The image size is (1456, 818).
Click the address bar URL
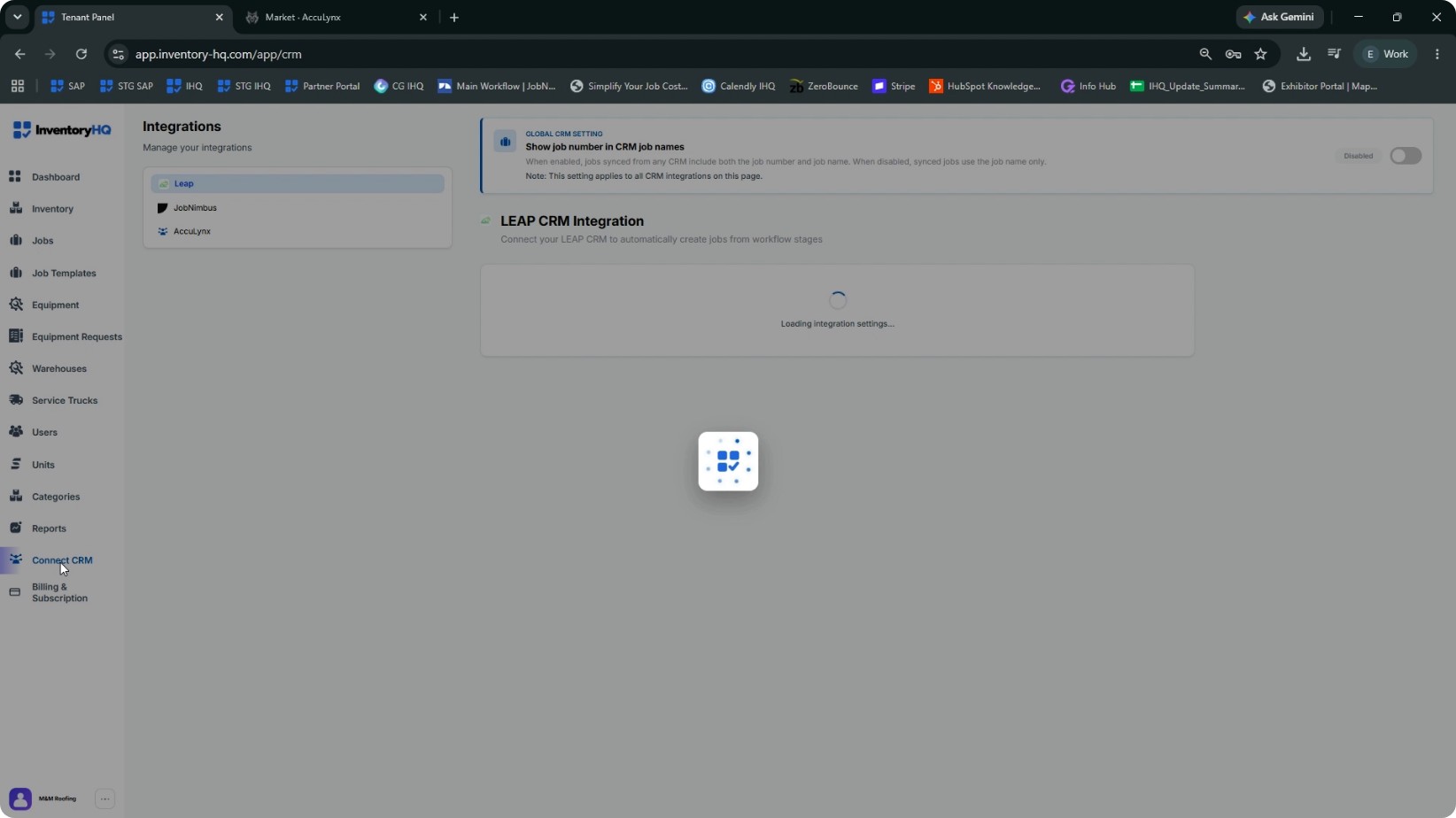(218, 54)
